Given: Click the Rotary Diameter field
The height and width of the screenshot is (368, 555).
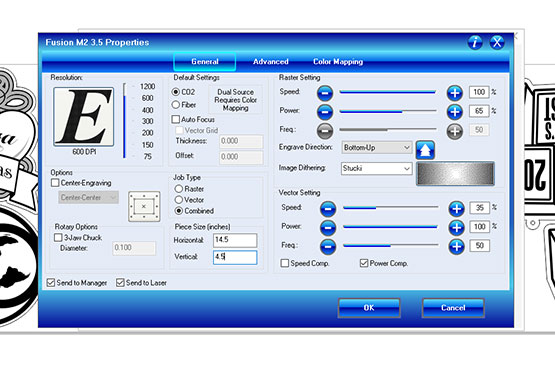Looking at the screenshot, I should (134, 248).
